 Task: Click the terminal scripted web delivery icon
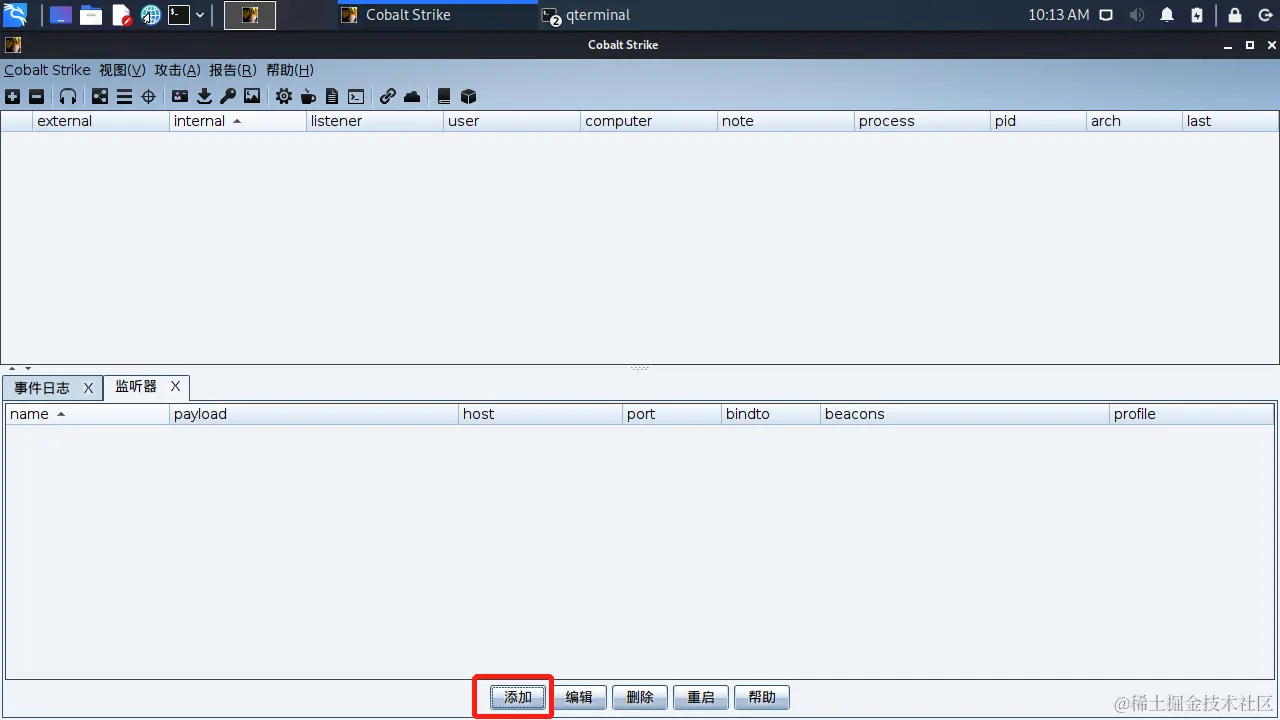click(x=356, y=97)
